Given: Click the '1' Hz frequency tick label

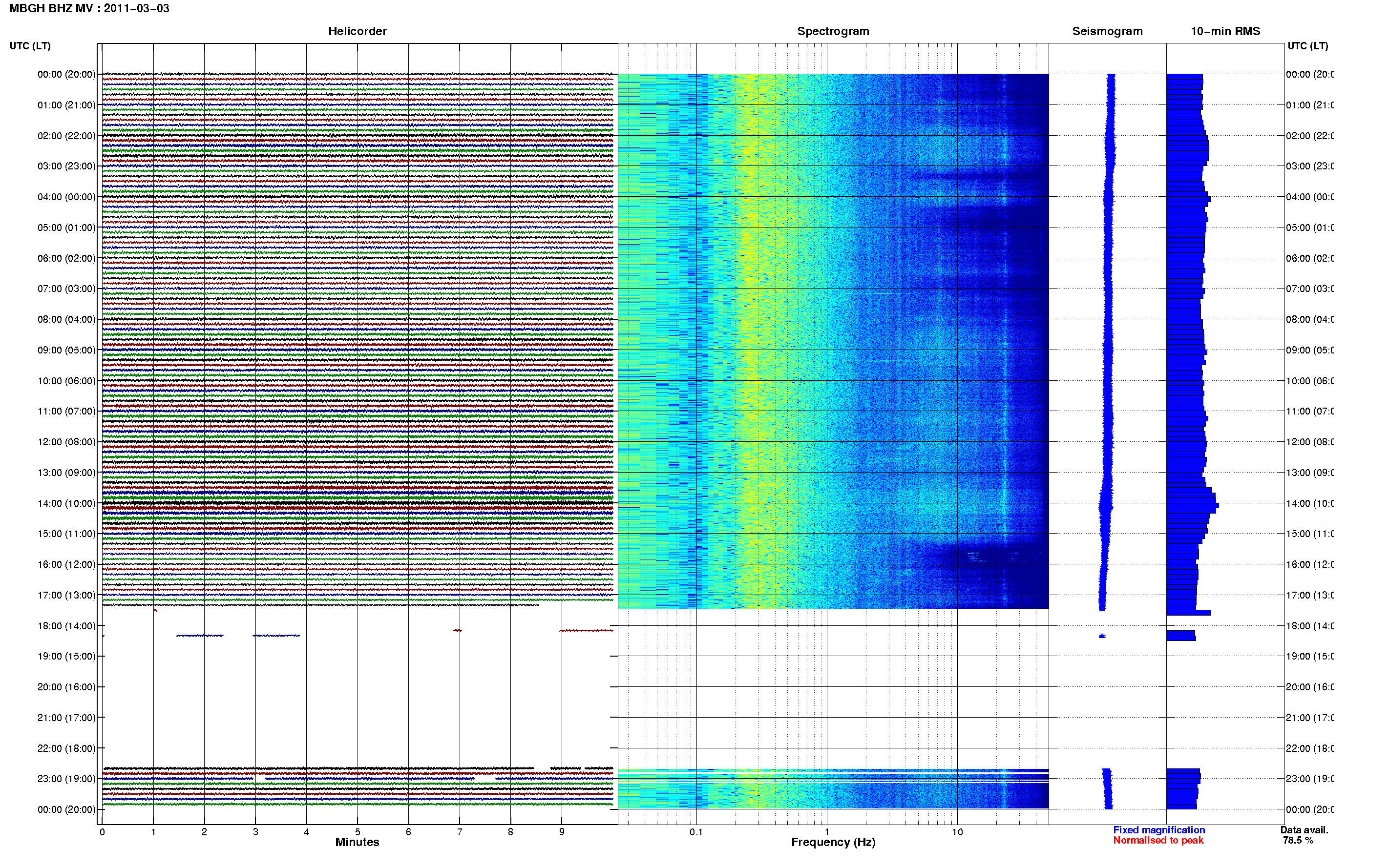Looking at the screenshot, I should point(827,832).
